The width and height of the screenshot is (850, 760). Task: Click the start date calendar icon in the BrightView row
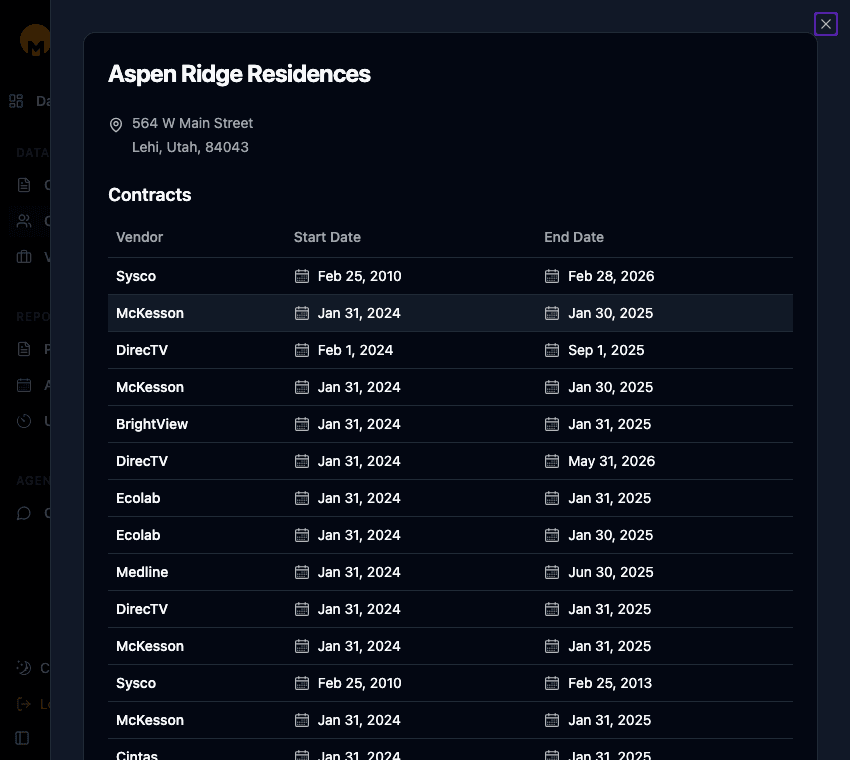(302, 424)
